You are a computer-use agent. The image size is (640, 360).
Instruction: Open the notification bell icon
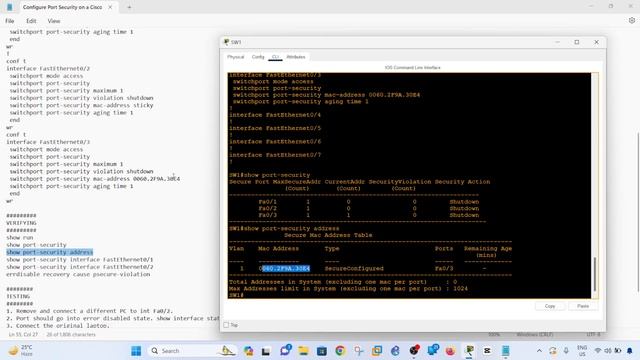tap(629, 351)
